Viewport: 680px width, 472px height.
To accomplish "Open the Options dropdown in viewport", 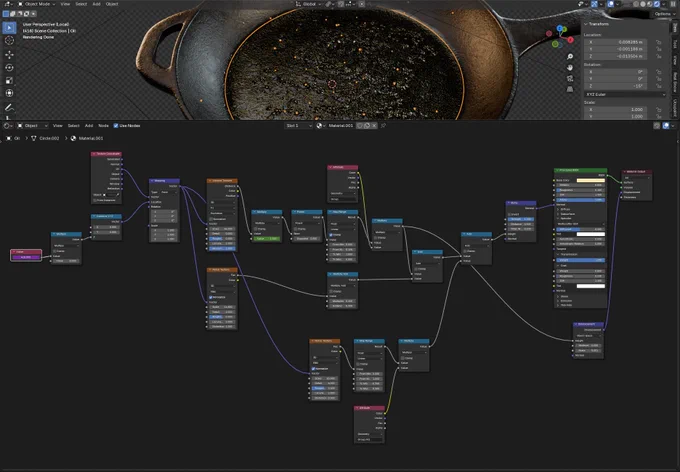I will pyautogui.click(x=664, y=14).
